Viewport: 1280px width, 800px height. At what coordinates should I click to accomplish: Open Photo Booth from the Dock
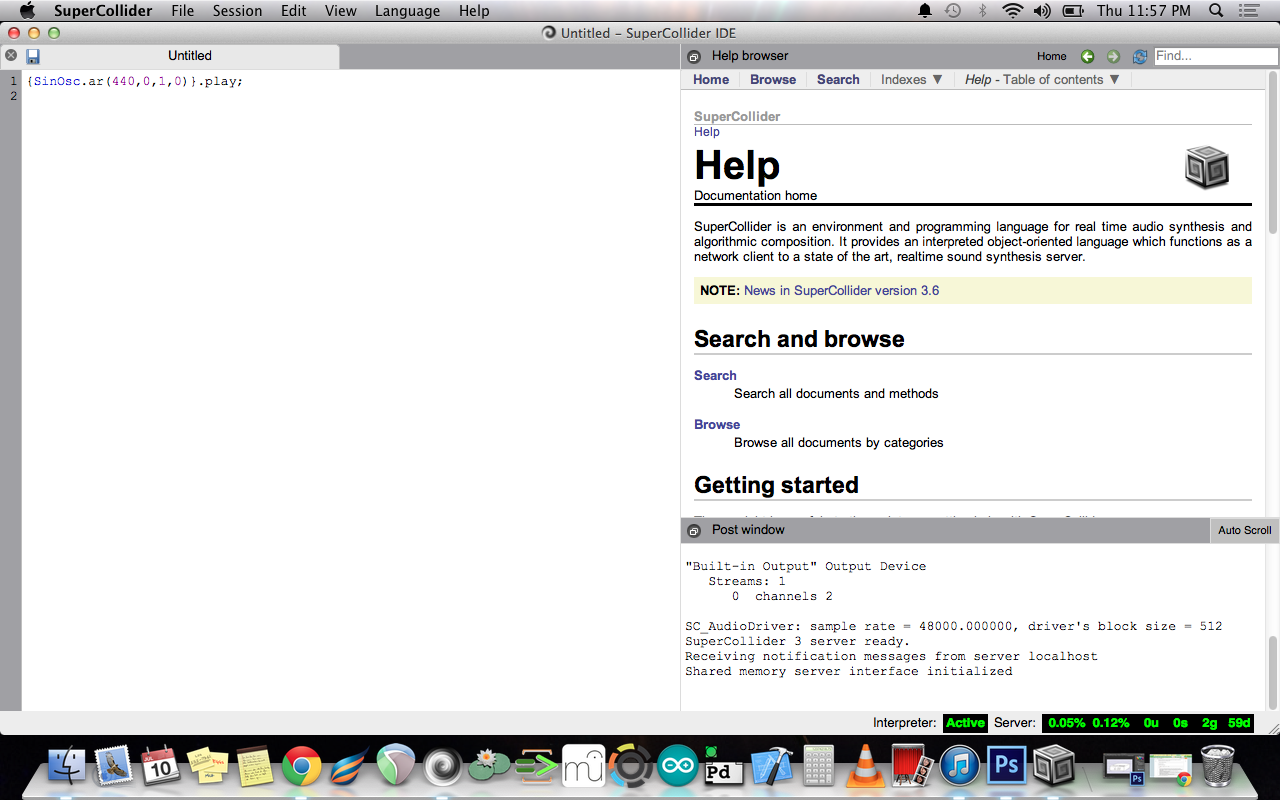coord(912,767)
